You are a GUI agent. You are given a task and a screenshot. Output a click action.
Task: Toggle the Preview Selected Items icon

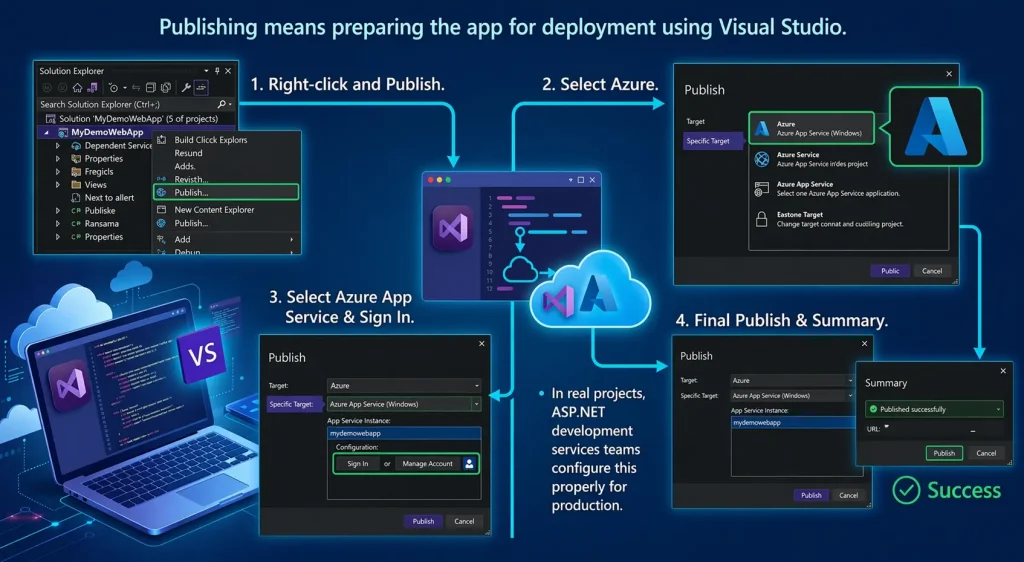pos(201,87)
